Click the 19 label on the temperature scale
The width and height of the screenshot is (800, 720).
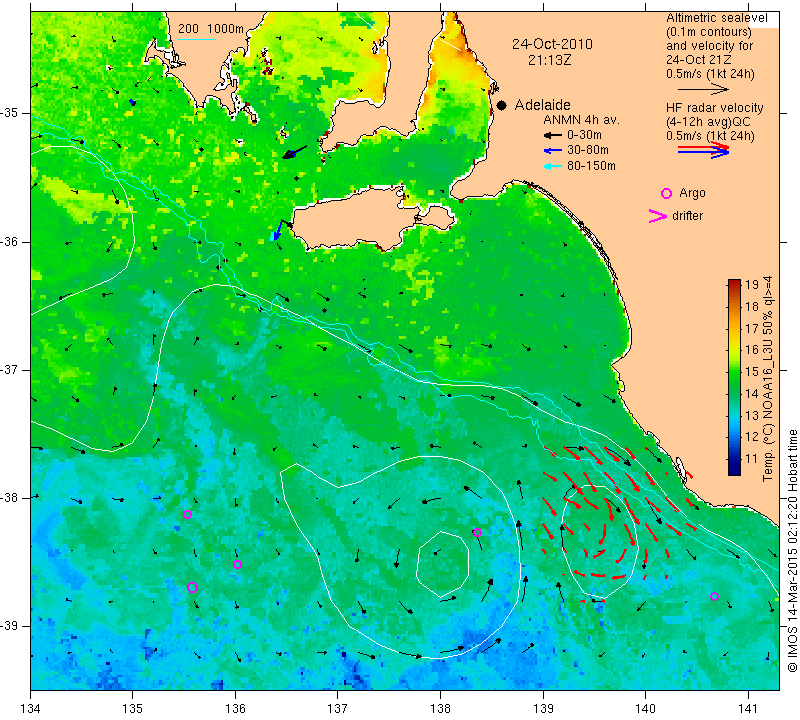[752, 285]
